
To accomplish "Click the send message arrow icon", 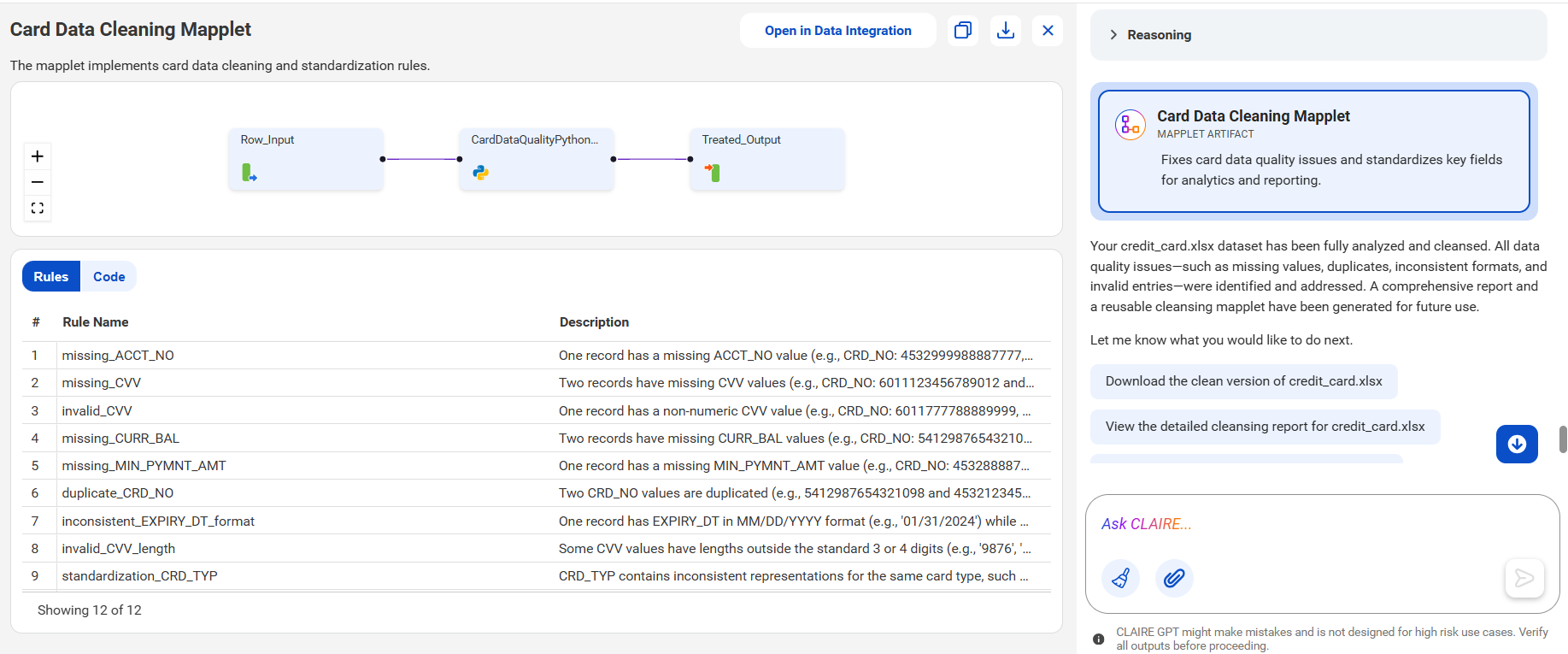I will pos(1524,579).
